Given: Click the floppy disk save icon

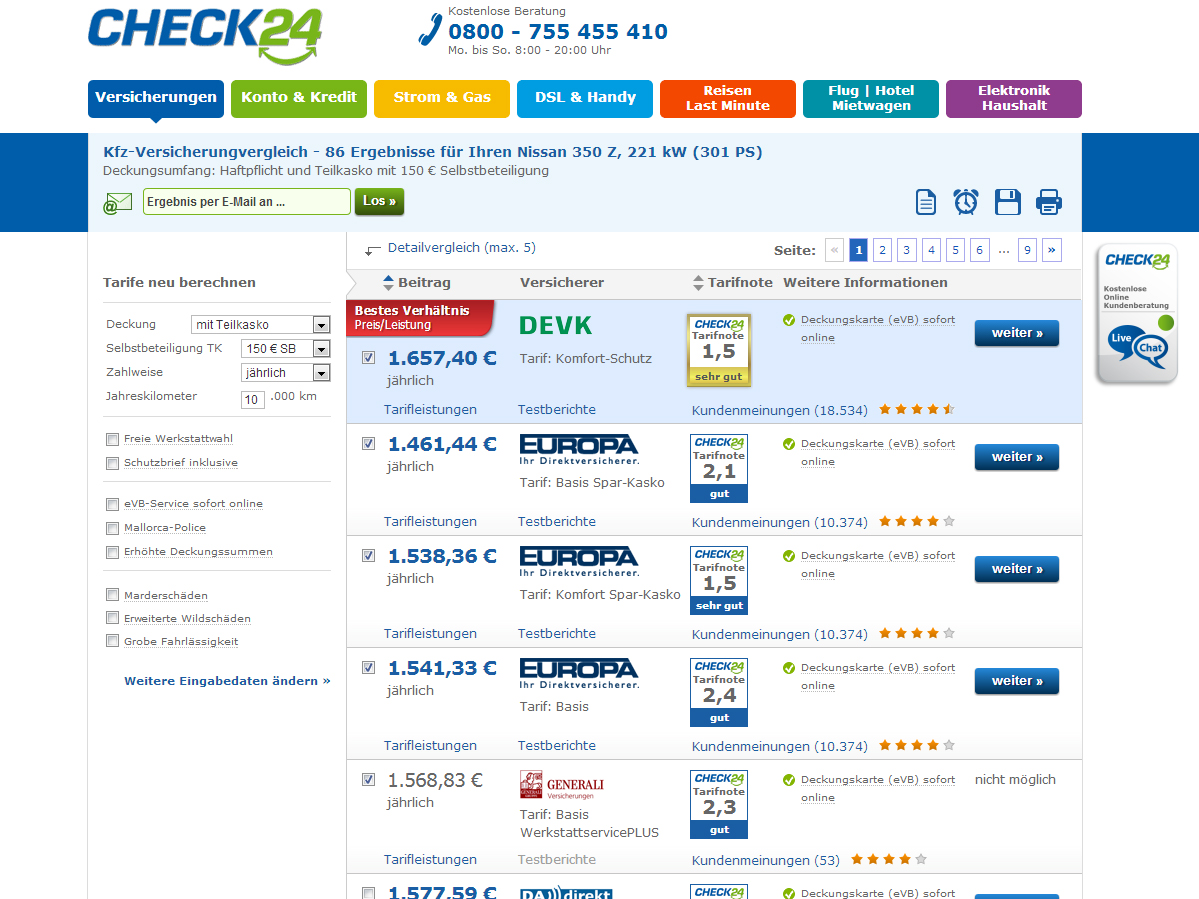Looking at the screenshot, I should (1008, 202).
